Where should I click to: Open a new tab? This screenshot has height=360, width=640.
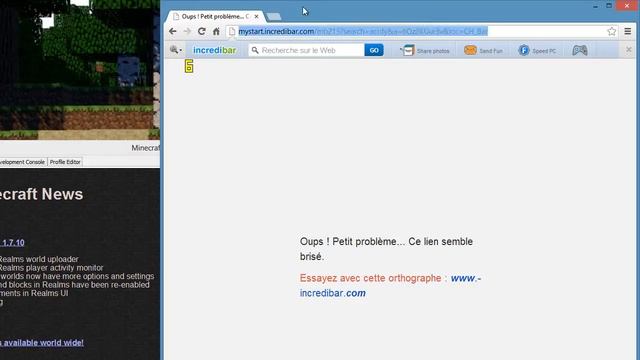pyautogui.click(x=273, y=17)
